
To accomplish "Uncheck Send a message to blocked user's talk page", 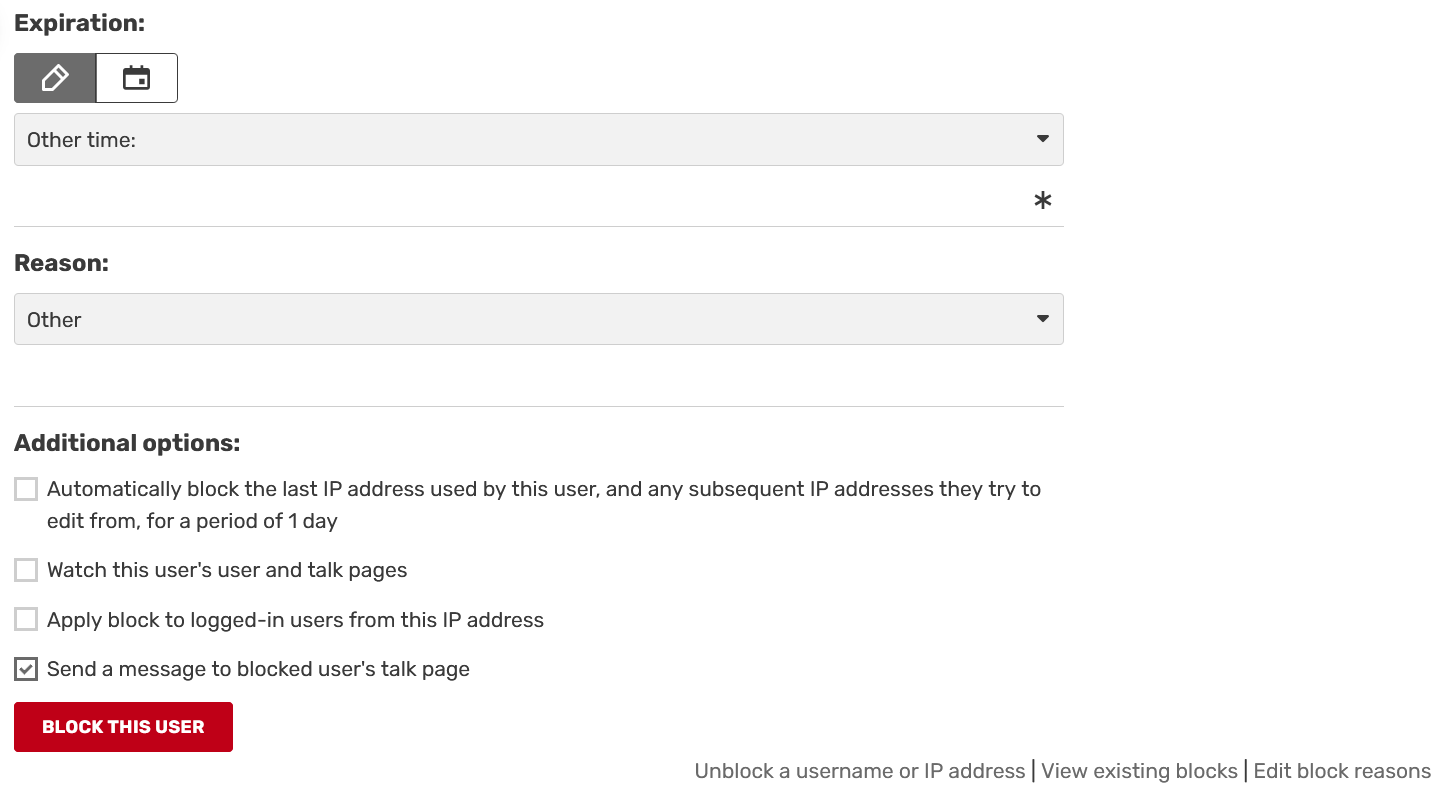I will 26,669.
